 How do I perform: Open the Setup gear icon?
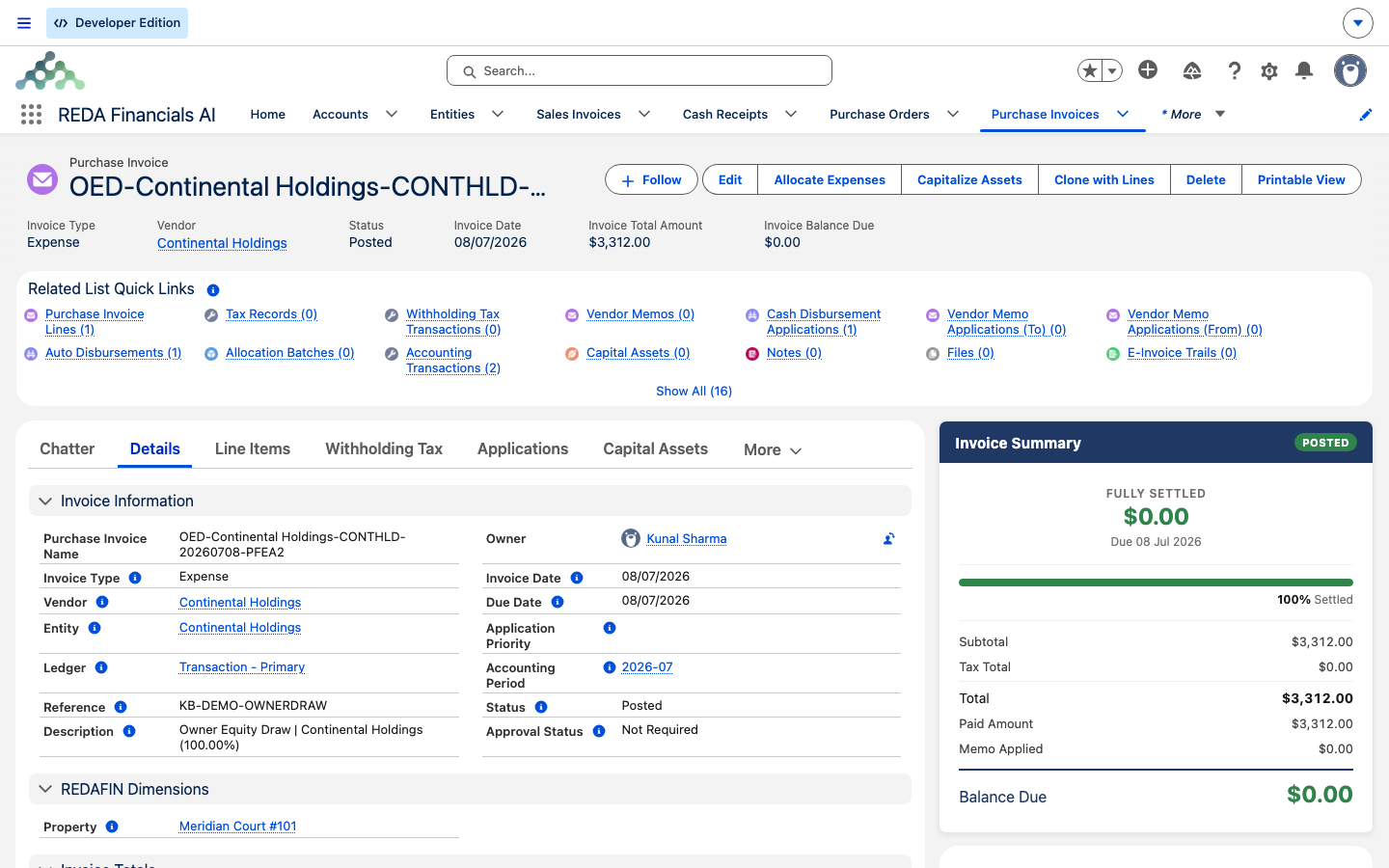point(1269,70)
